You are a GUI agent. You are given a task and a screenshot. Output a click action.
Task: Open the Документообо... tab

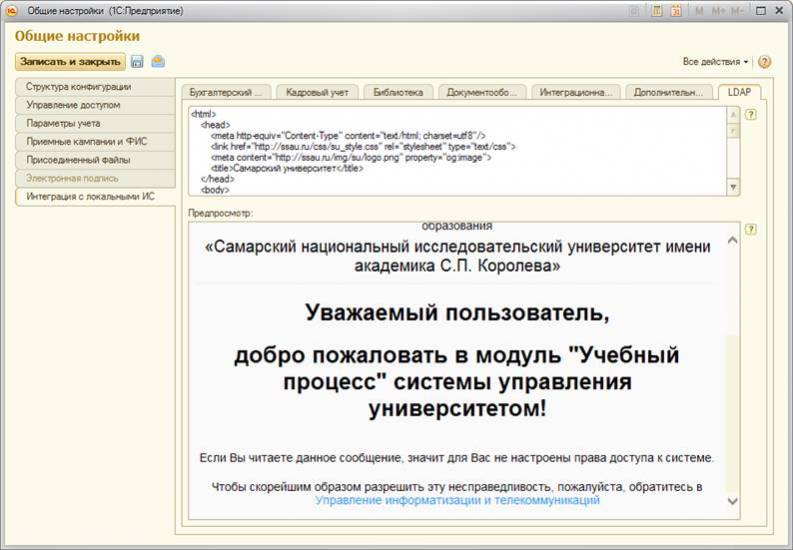tap(481, 92)
